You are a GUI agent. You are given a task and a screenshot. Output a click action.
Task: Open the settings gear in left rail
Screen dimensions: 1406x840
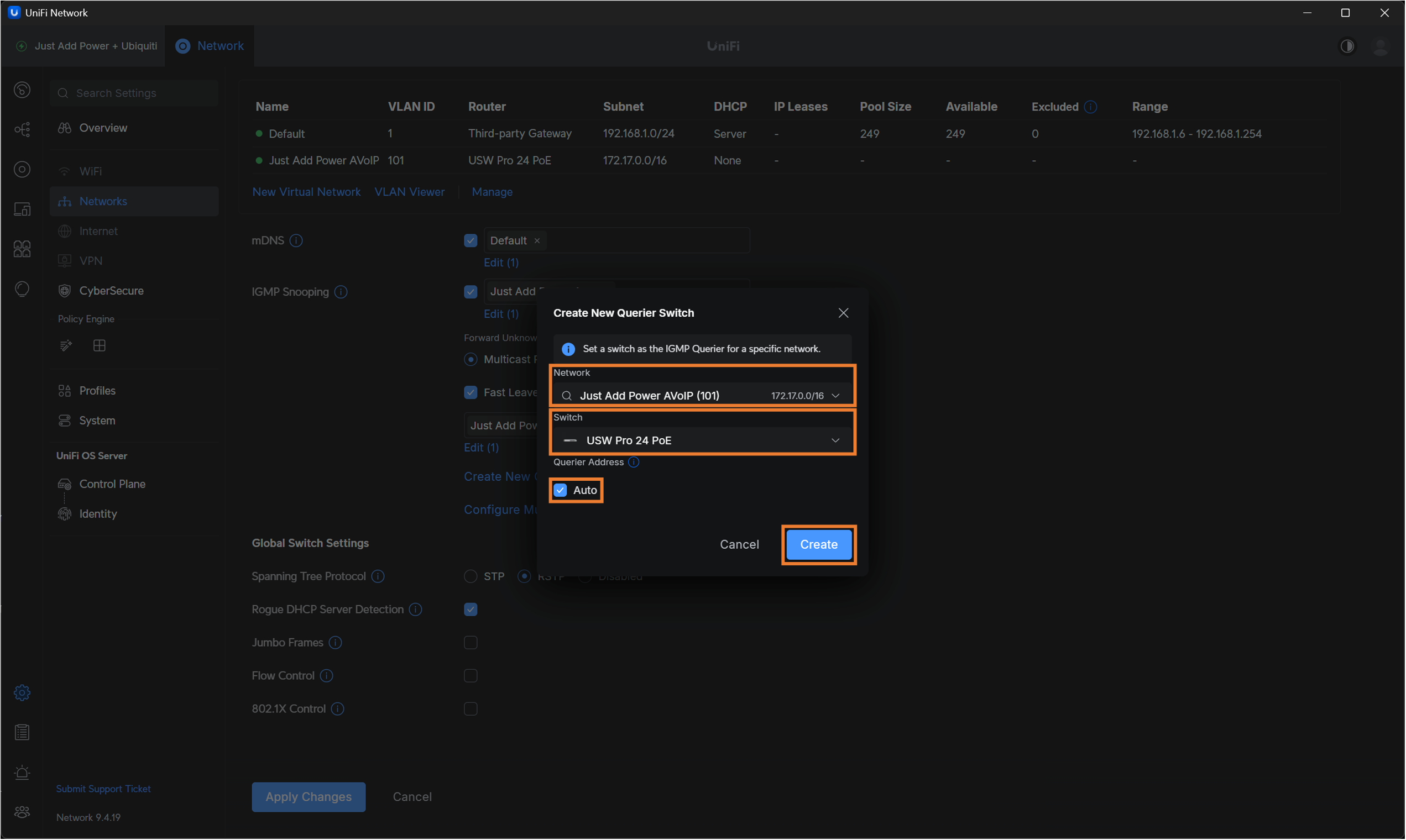(x=22, y=692)
